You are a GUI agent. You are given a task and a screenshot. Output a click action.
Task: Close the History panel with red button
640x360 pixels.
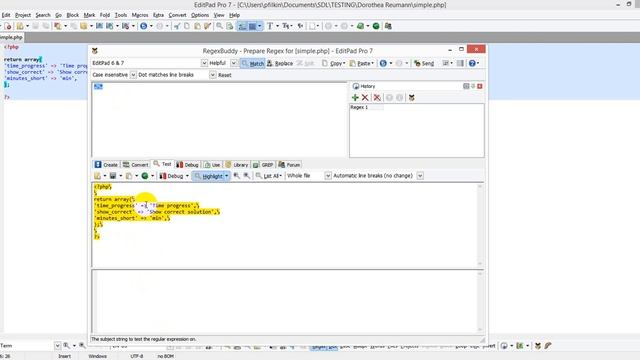click(x=480, y=86)
